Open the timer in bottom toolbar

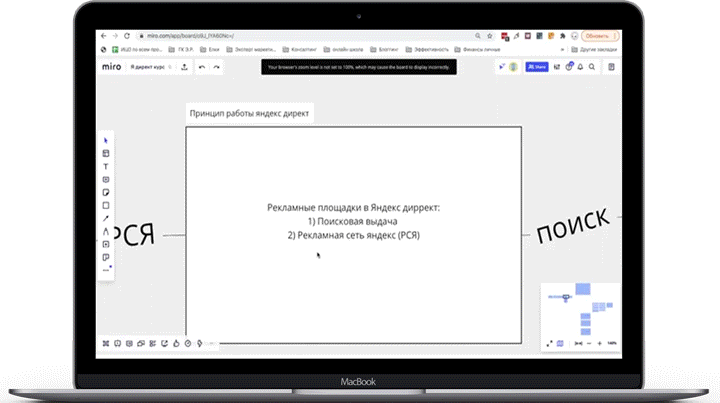tap(188, 343)
